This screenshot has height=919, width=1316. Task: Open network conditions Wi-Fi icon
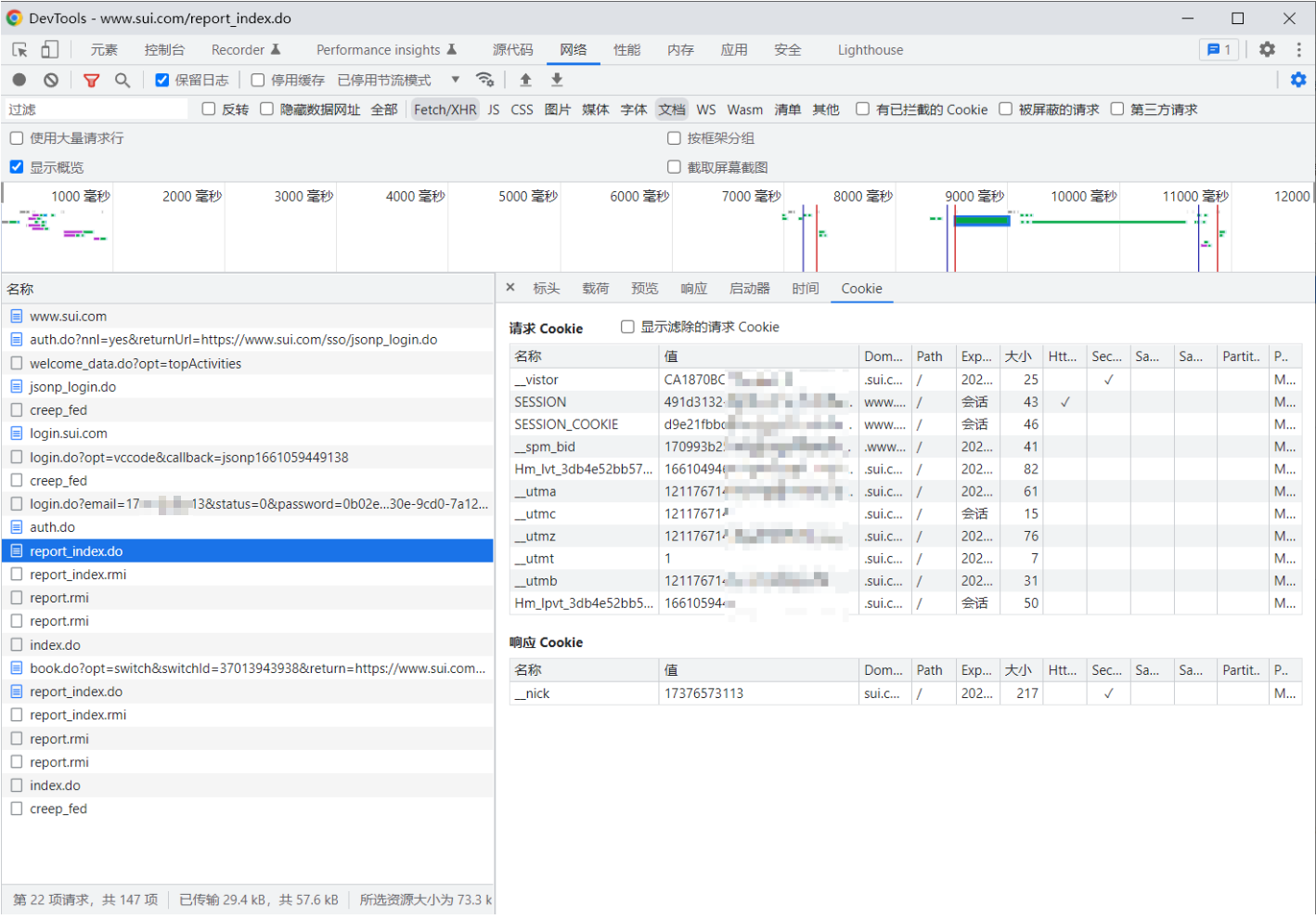[484, 81]
